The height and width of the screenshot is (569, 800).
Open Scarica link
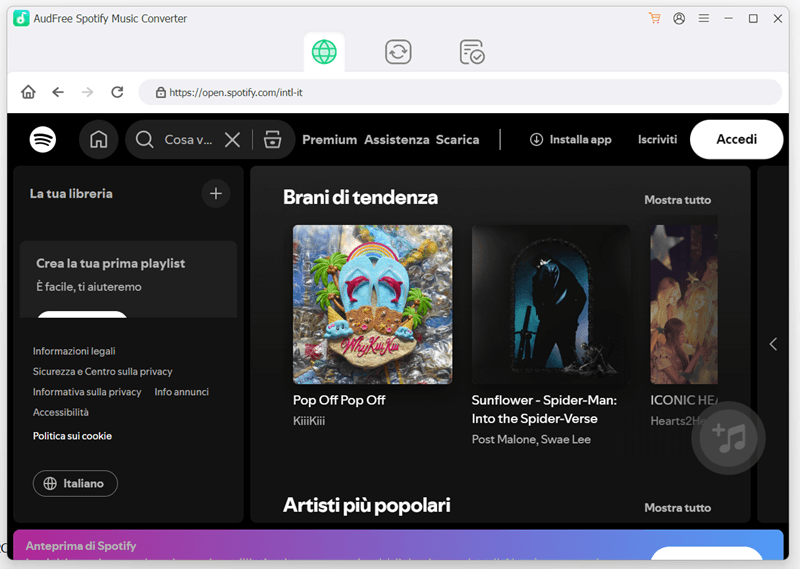tap(457, 140)
